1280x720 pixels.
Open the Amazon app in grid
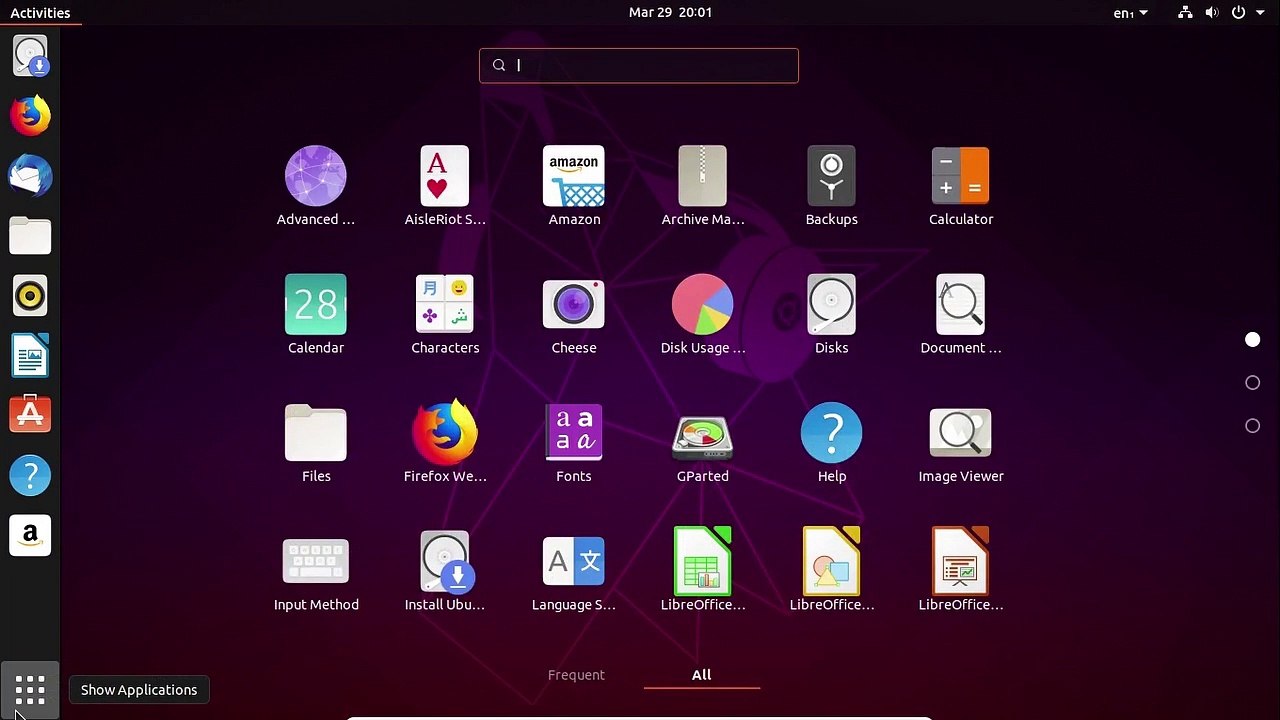574,186
